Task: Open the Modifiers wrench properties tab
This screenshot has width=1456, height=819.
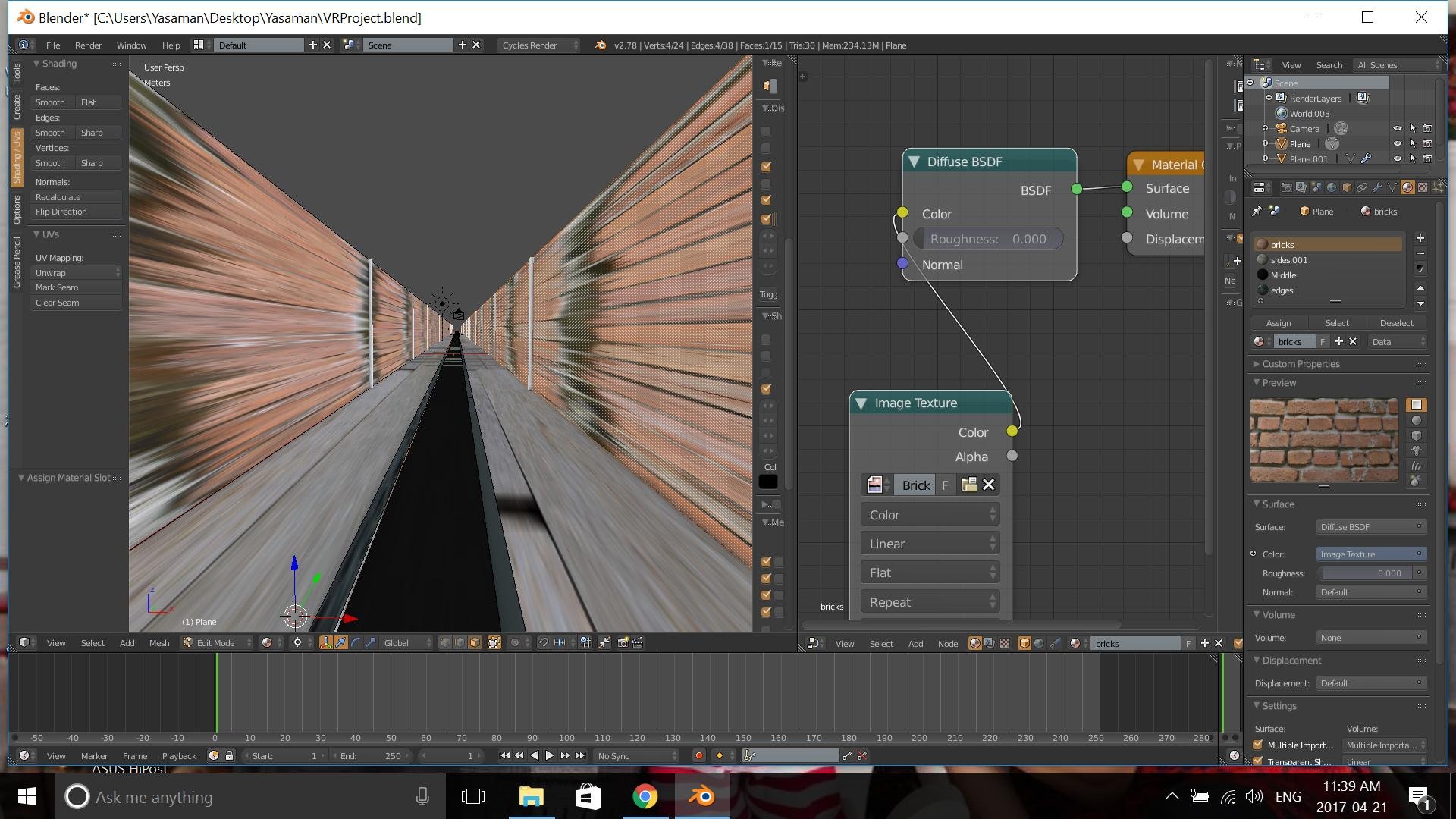Action: tap(1377, 187)
